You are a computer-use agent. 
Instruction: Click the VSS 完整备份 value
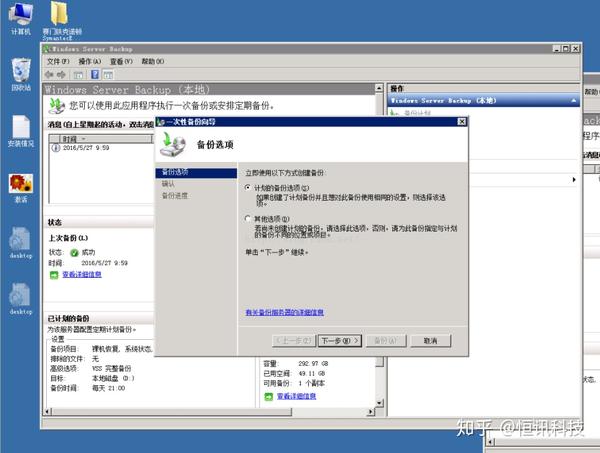[x=111, y=368]
